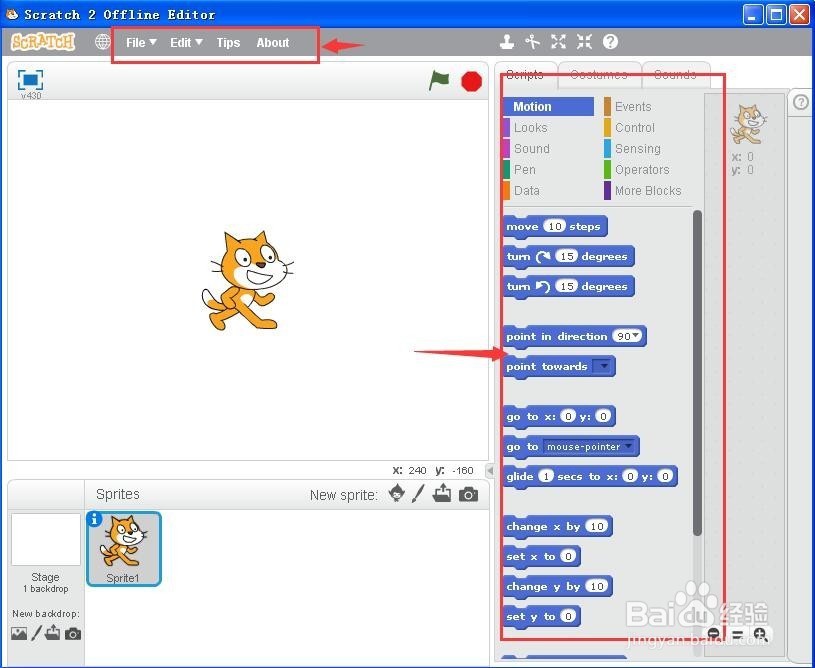Select the Shrink sprite tool
This screenshot has width=815, height=668.
click(584, 42)
